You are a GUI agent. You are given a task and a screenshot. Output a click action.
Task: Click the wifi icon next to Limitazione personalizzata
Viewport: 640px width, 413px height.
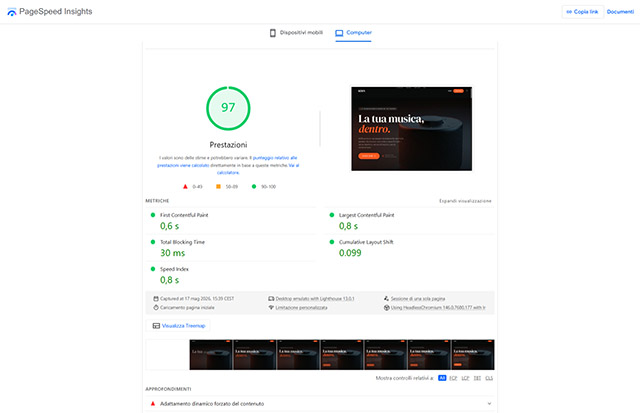[271, 308]
